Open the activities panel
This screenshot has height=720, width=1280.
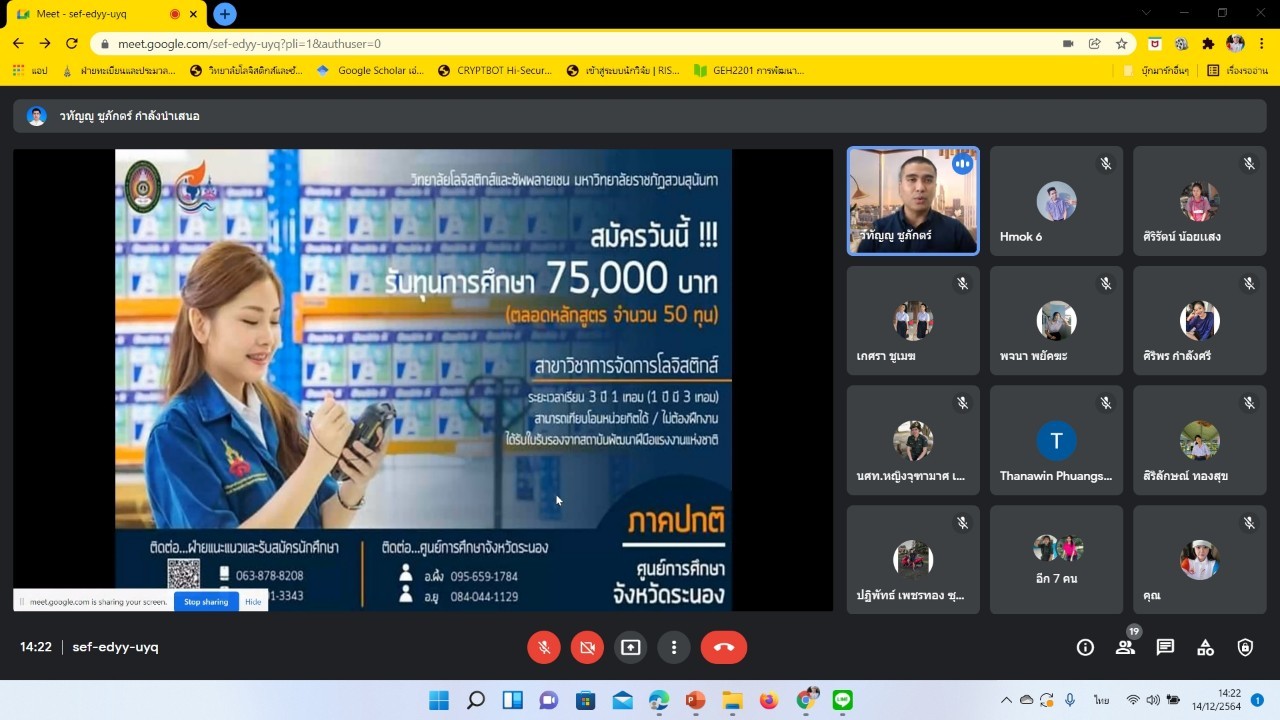(1205, 647)
